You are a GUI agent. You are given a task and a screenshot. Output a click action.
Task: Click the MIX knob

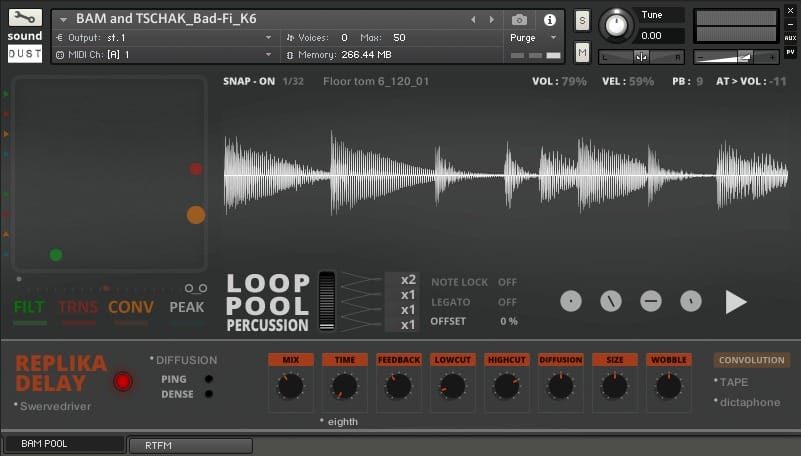291,386
